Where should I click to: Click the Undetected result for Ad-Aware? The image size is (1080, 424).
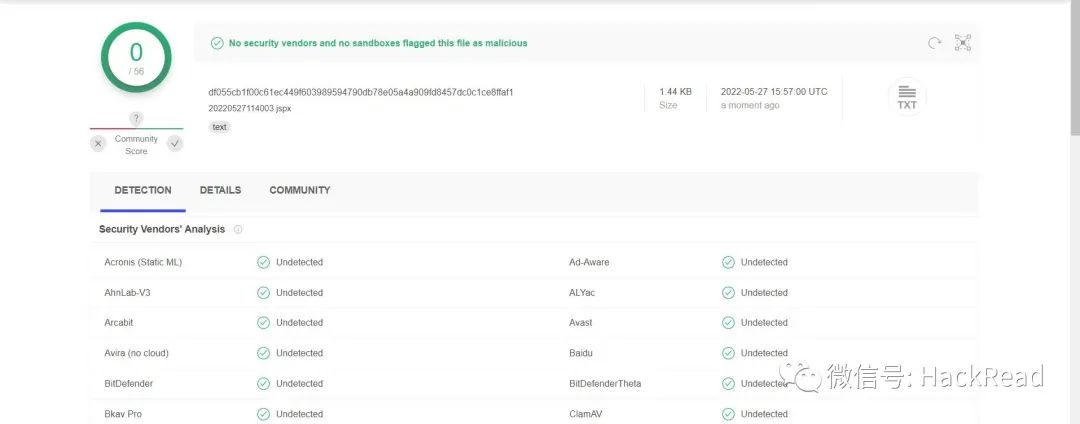point(765,262)
